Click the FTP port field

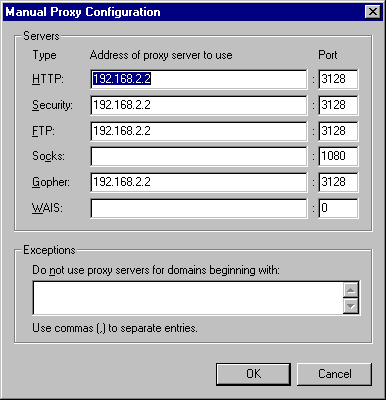pos(338,131)
